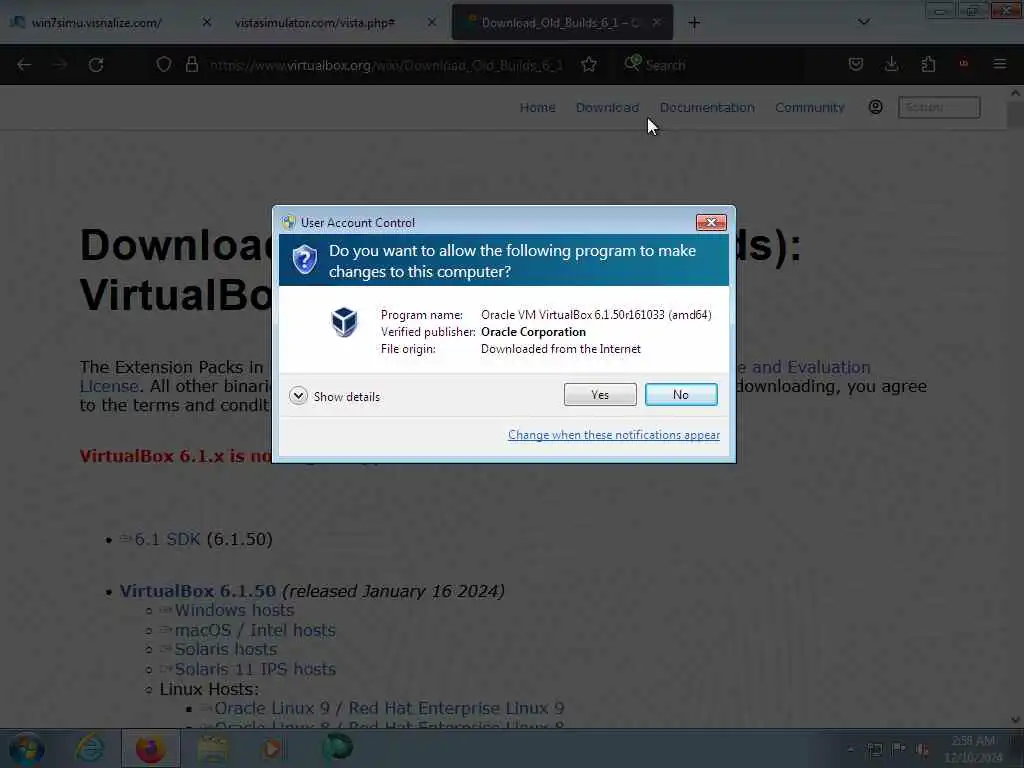Viewport: 1024px width, 768px height.
Task: Click the VirtualBox cube program icon
Action: [344, 322]
